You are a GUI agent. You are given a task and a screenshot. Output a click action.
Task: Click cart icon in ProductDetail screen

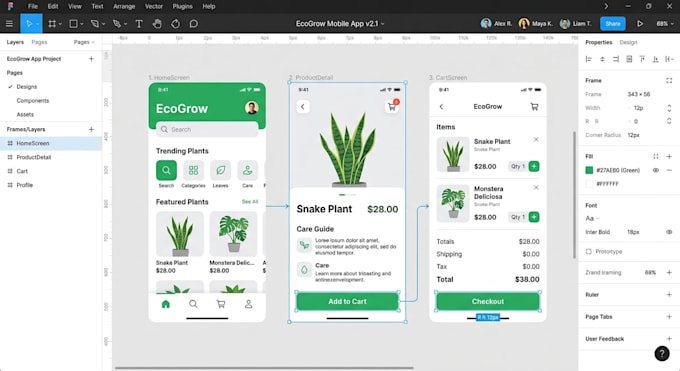coord(392,106)
